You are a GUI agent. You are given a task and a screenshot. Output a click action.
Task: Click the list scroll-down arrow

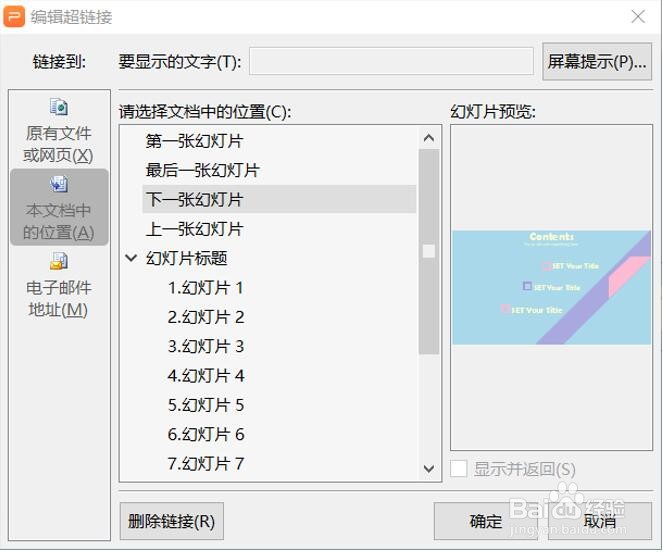coord(429,468)
